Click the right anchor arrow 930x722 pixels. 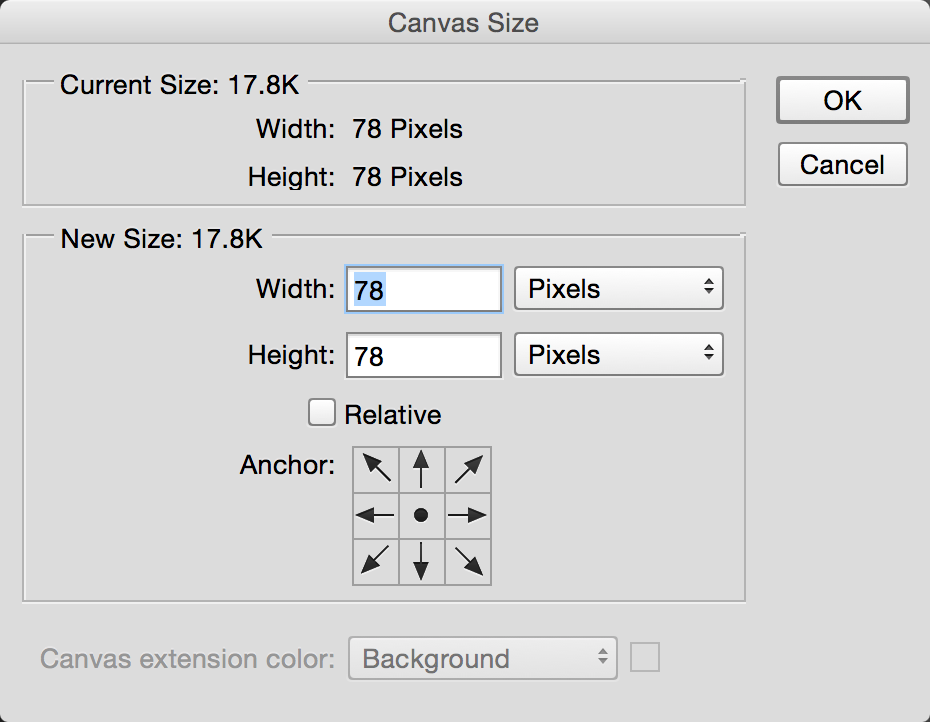pos(467,515)
